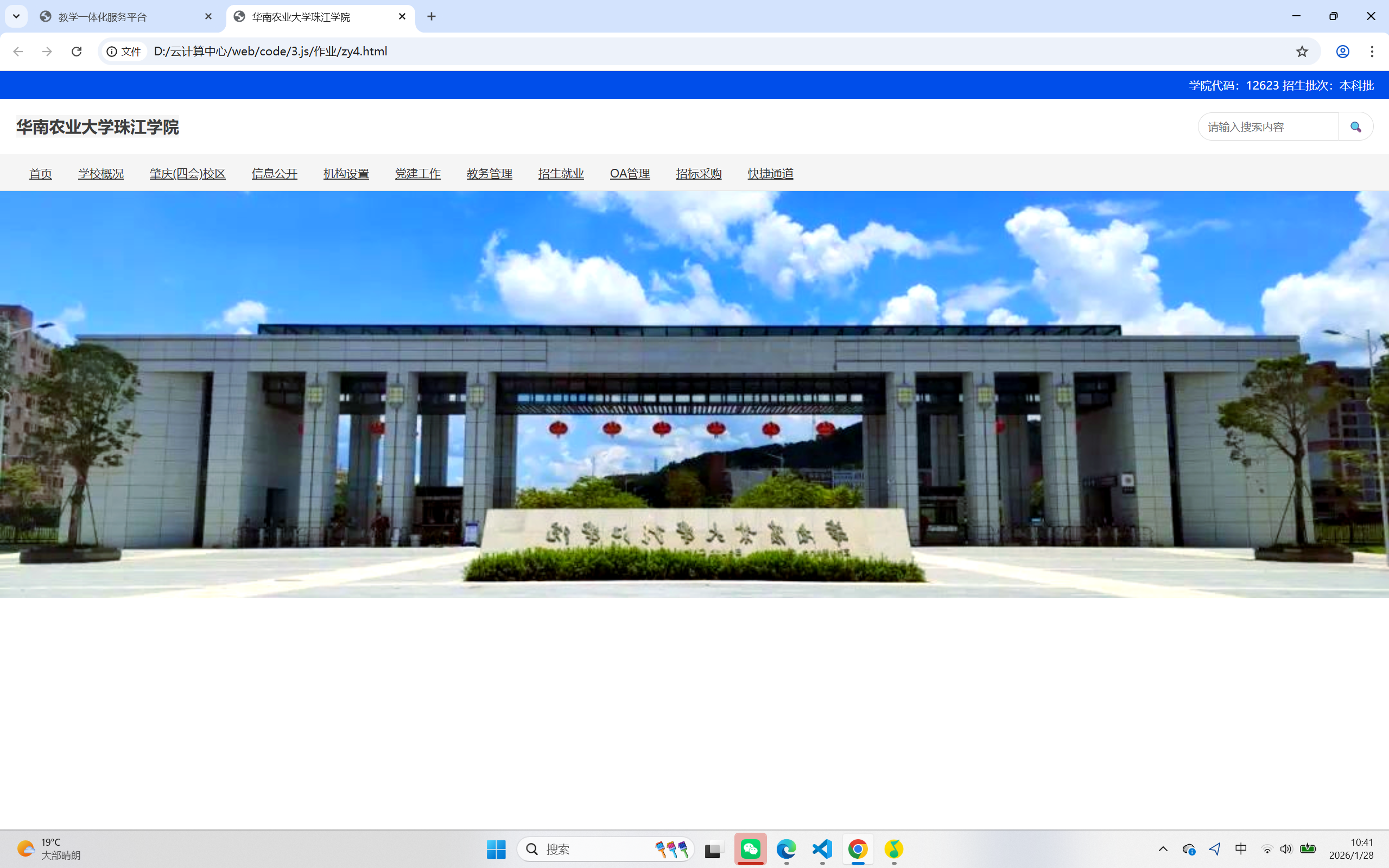Click the campus gate banner image
Screen dimensions: 1389x868
click(695, 395)
